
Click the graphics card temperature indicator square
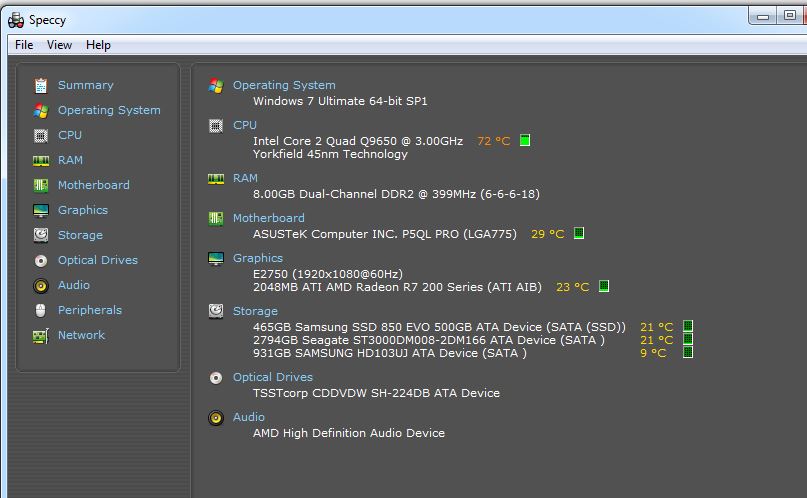point(603,287)
